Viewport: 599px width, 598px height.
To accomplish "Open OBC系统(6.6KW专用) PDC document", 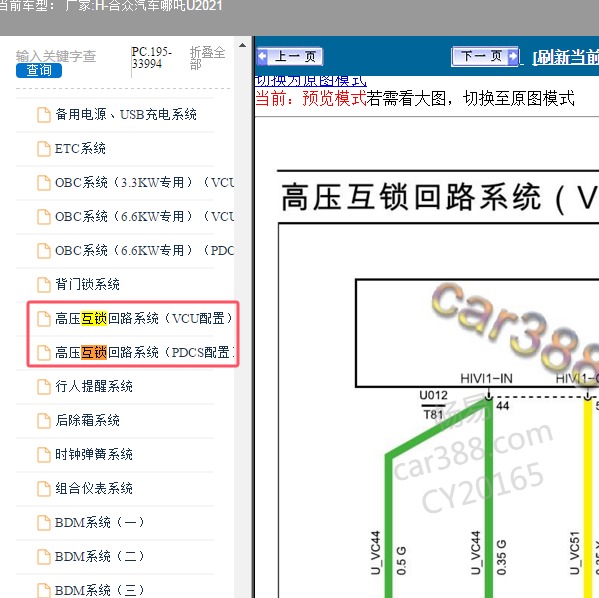I will point(145,250).
